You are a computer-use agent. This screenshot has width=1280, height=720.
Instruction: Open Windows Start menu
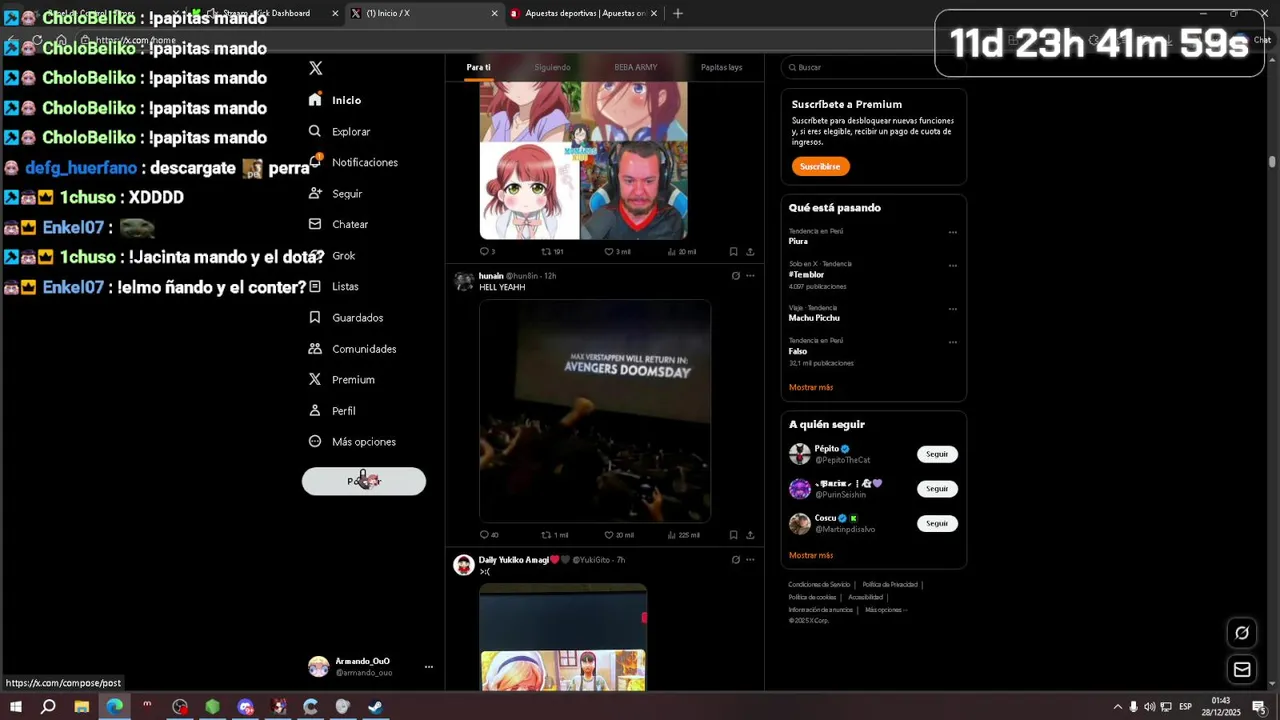16,707
